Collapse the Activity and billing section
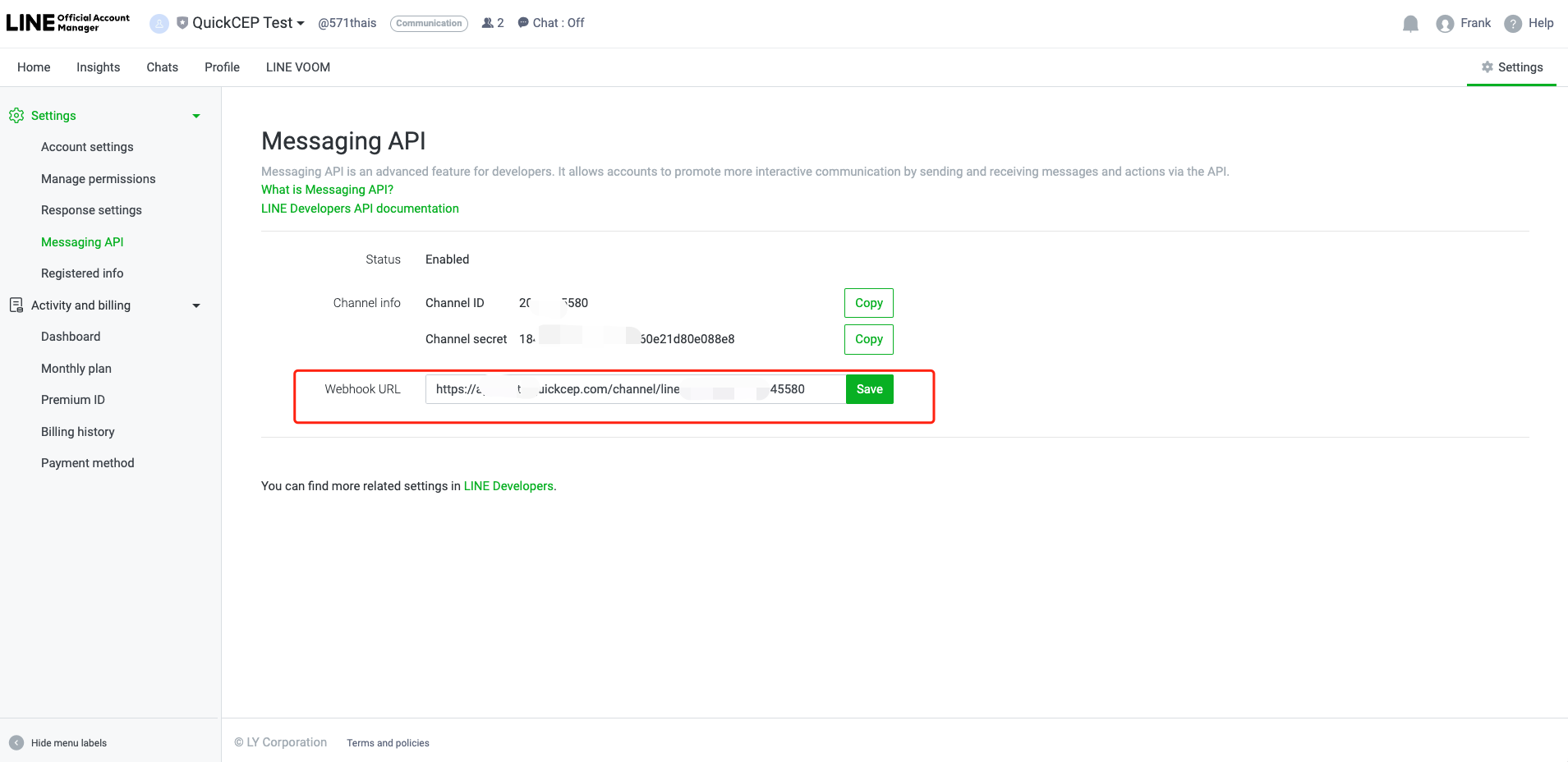This screenshot has height=762, width=1568. tap(196, 305)
